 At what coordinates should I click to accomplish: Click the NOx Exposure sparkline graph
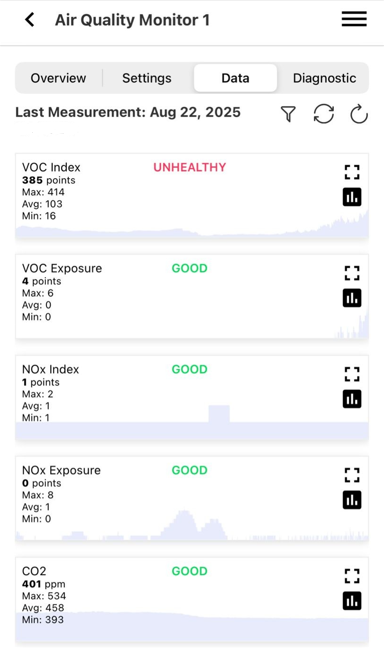(192, 525)
